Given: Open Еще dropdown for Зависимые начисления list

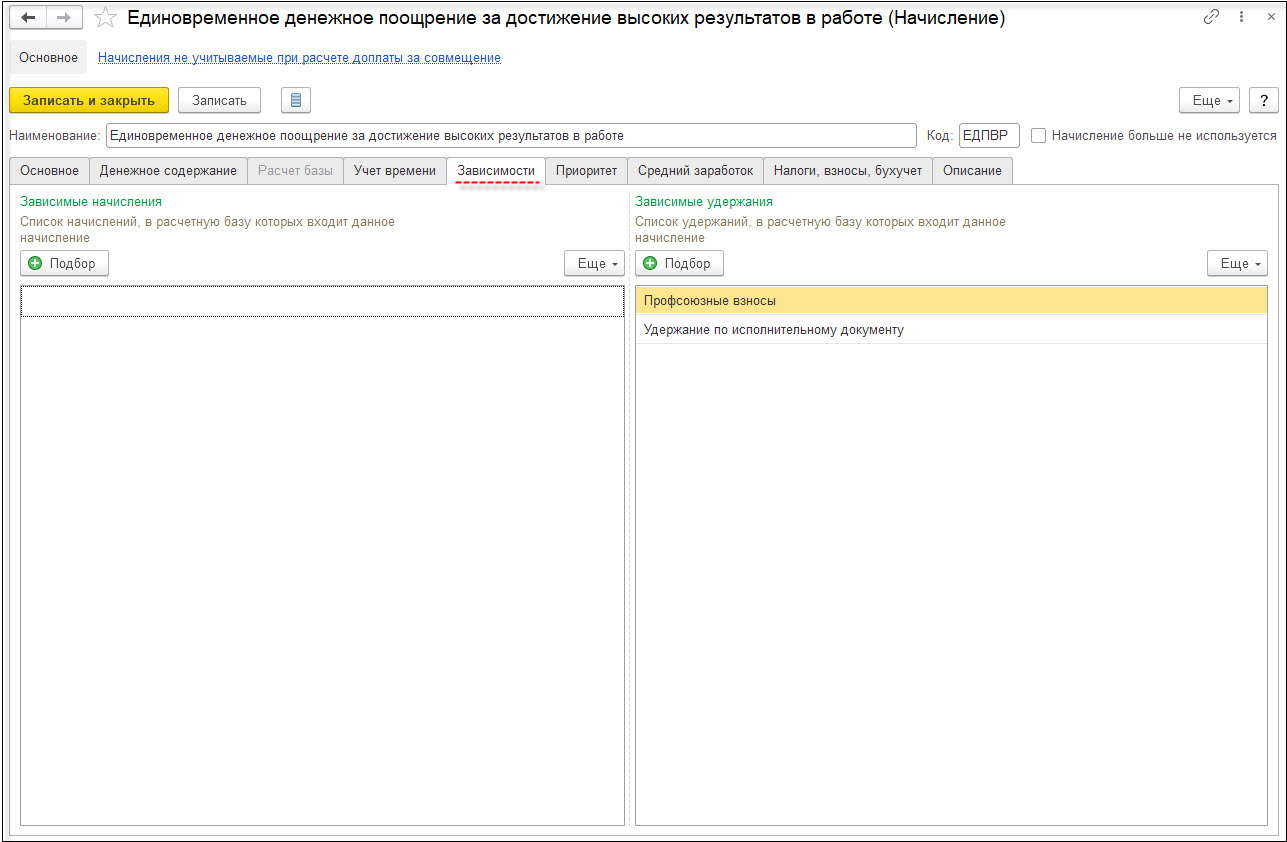Looking at the screenshot, I should pyautogui.click(x=594, y=263).
